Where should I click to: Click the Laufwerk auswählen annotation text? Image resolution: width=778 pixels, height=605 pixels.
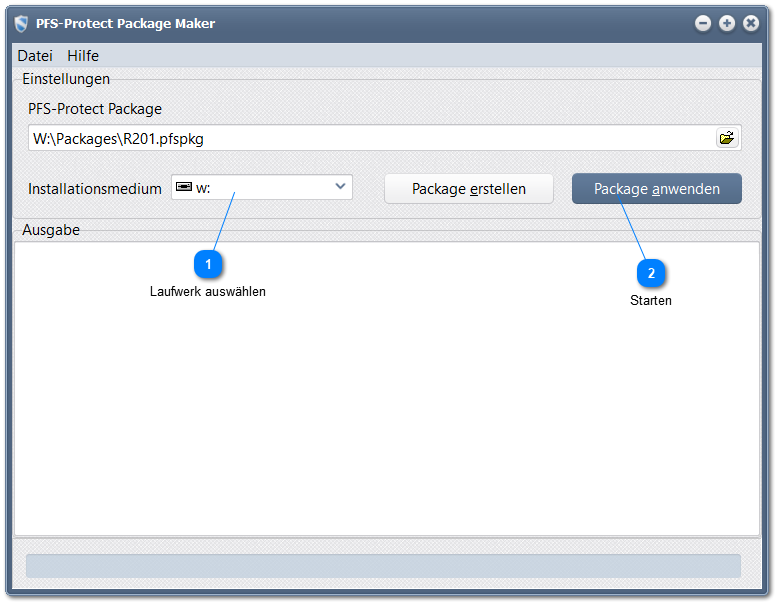(x=208, y=292)
